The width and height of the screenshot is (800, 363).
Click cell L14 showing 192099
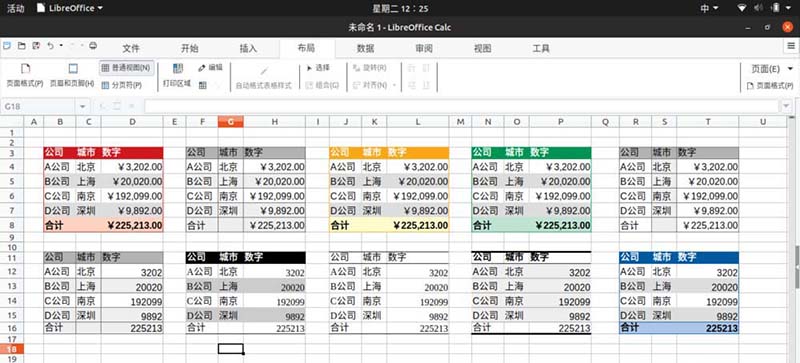(x=418, y=301)
